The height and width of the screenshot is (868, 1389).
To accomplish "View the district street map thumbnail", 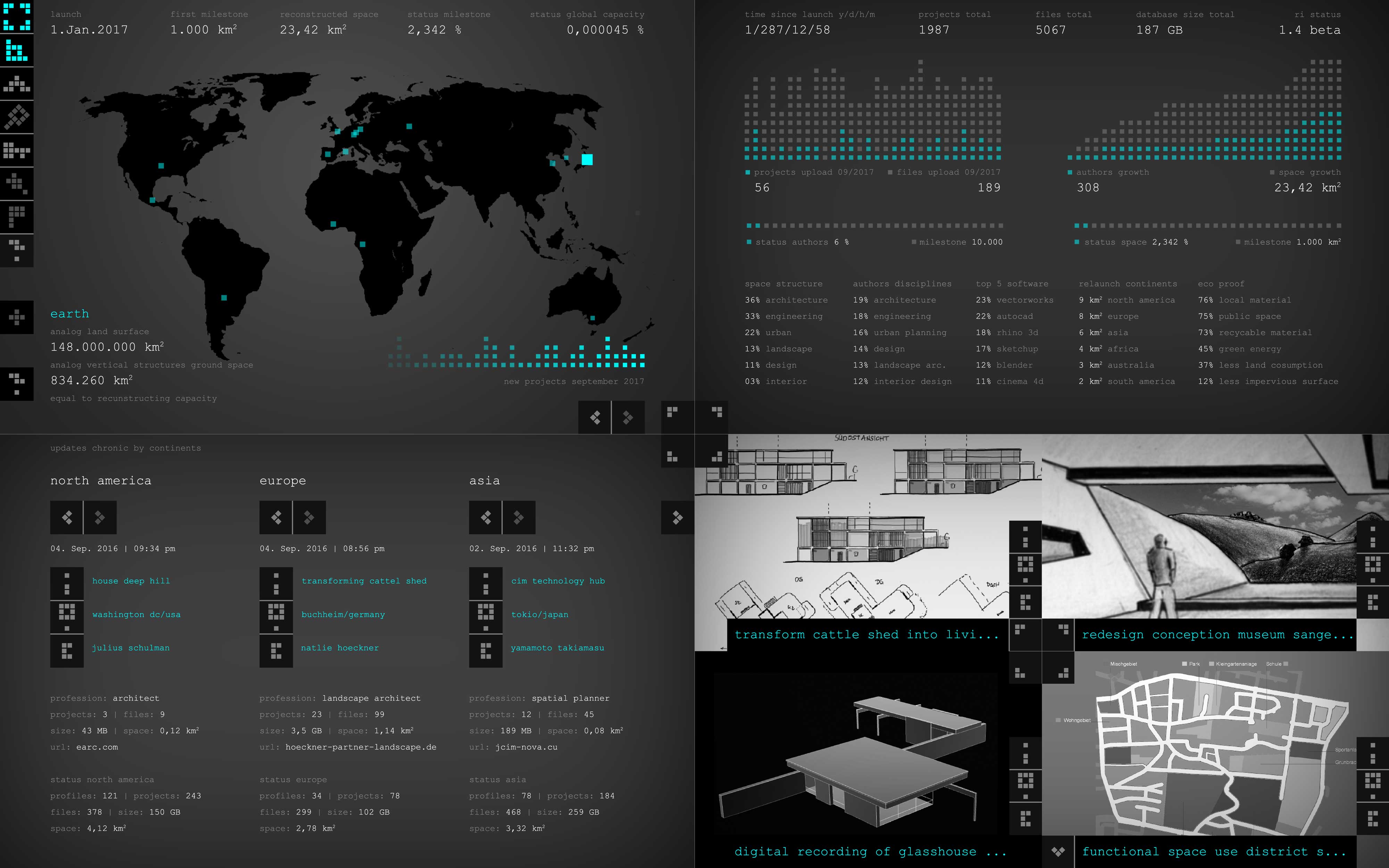I will pos(1199,743).
